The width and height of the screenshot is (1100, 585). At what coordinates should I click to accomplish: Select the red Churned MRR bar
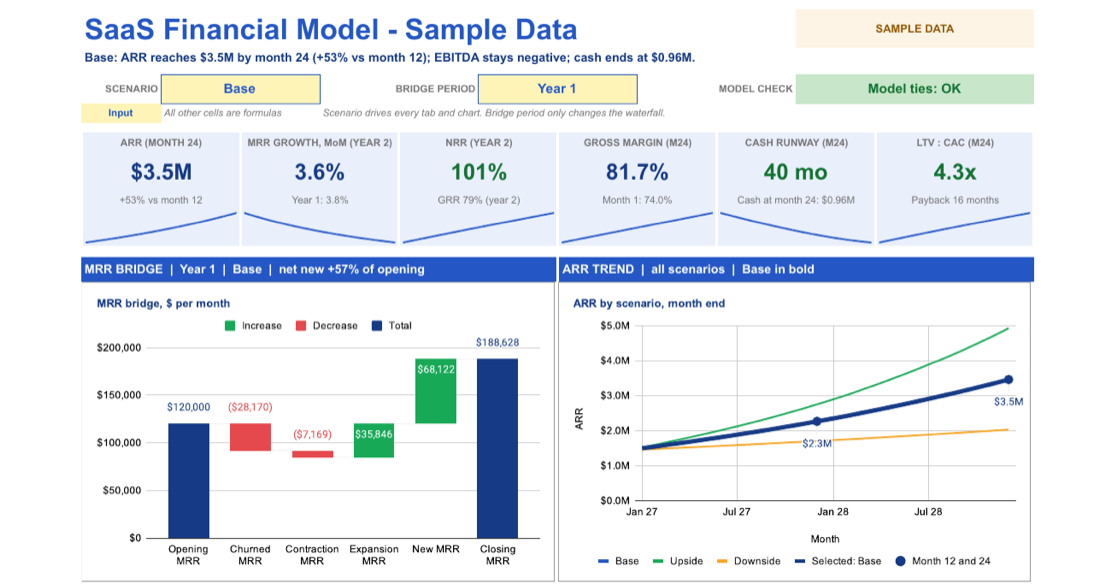click(x=250, y=437)
